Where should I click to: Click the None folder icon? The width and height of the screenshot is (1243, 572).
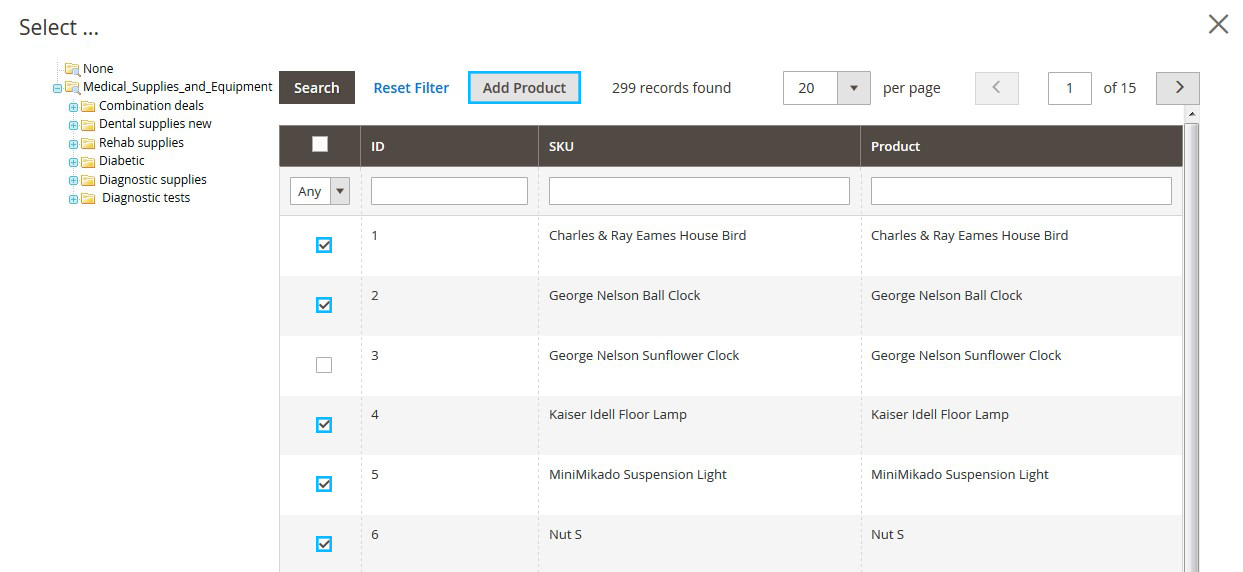tap(72, 69)
